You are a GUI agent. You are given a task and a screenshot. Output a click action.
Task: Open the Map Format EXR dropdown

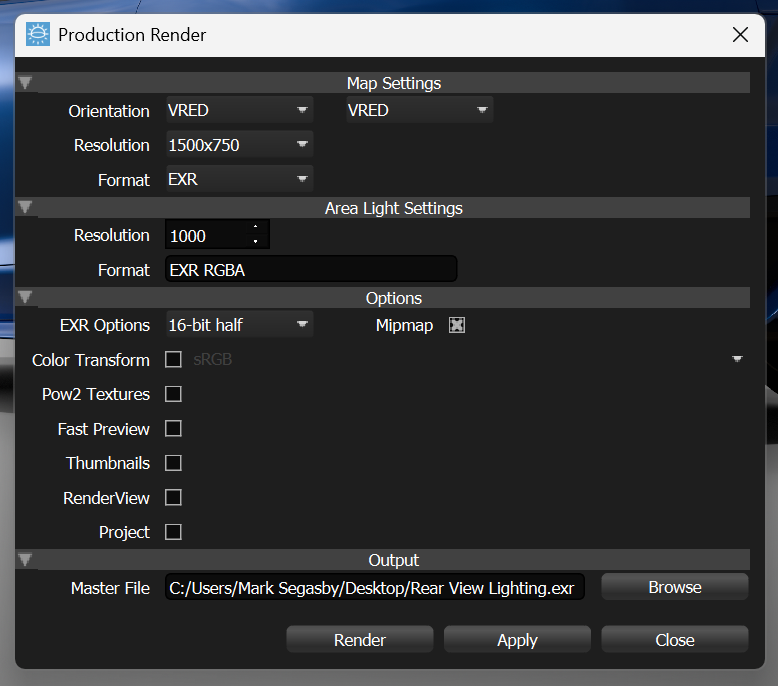point(240,179)
